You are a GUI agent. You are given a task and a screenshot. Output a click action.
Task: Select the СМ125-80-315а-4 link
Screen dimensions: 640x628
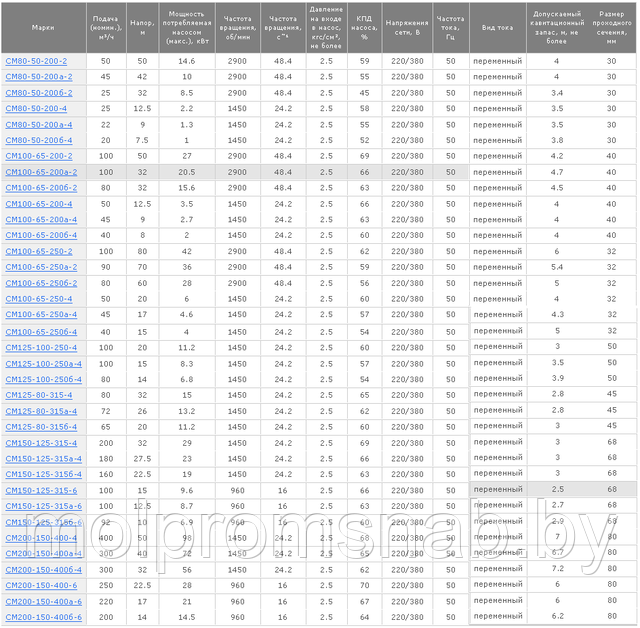point(41,411)
